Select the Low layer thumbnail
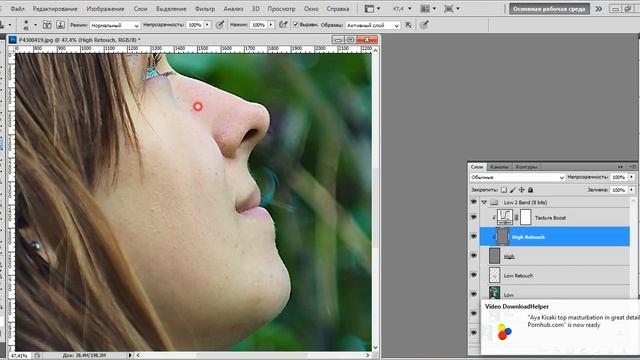Screen dimensions: 640x360 [494, 293]
